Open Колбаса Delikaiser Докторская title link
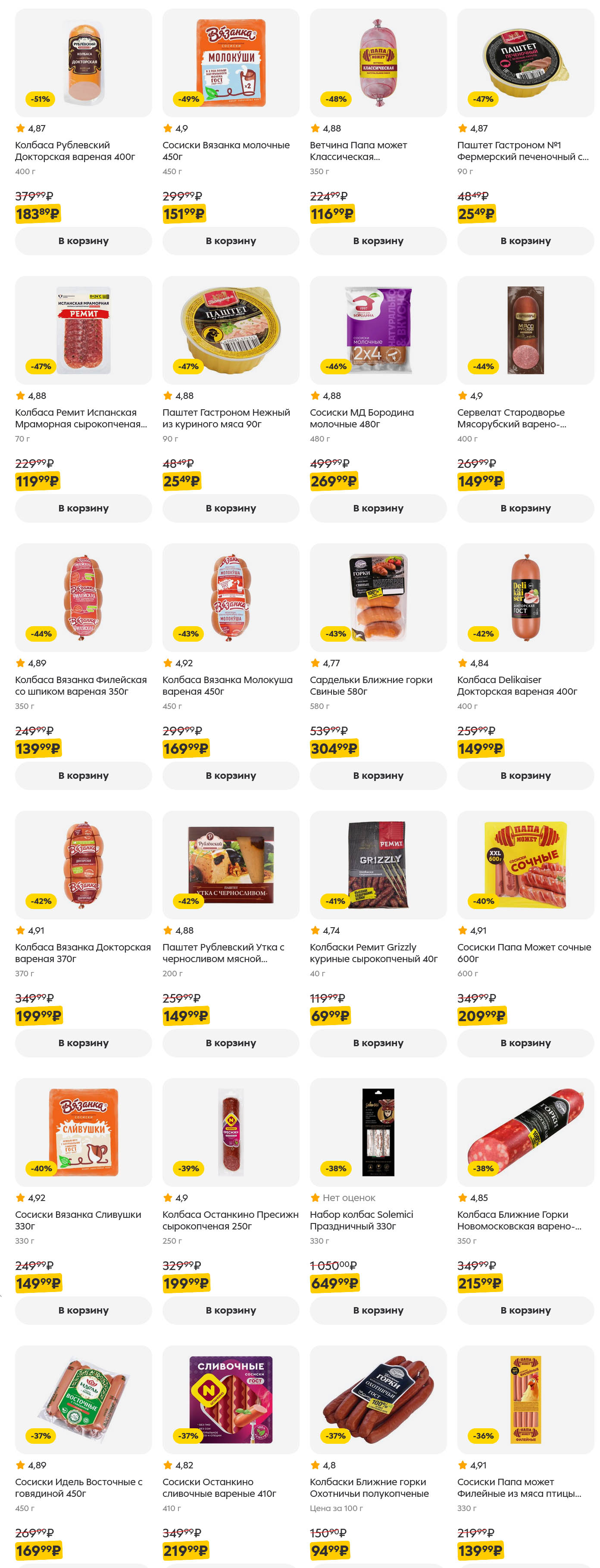Image resolution: width=600 pixels, height=1568 pixels. [x=517, y=685]
